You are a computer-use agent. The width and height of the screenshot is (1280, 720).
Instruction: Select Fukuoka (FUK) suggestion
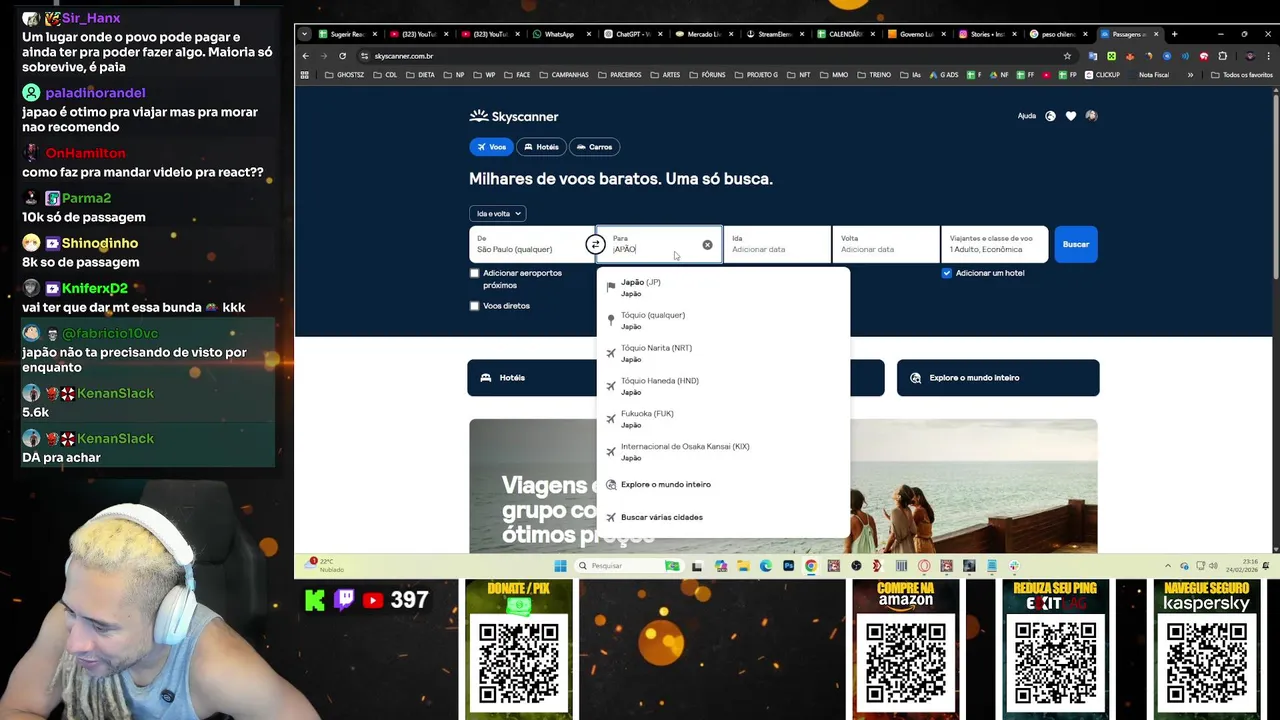point(723,419)
